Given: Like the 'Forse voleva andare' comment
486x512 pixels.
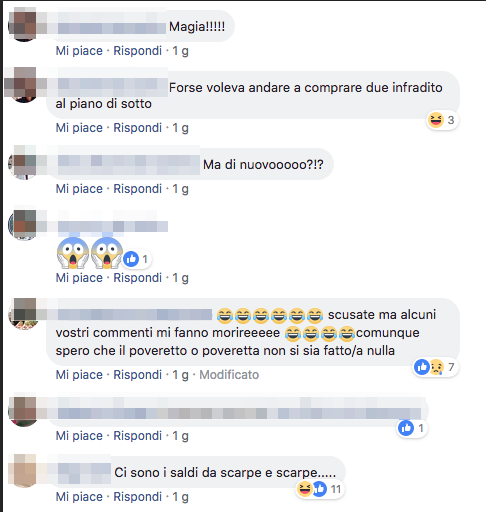Looking at the screenshot, I should pos(79,128).
